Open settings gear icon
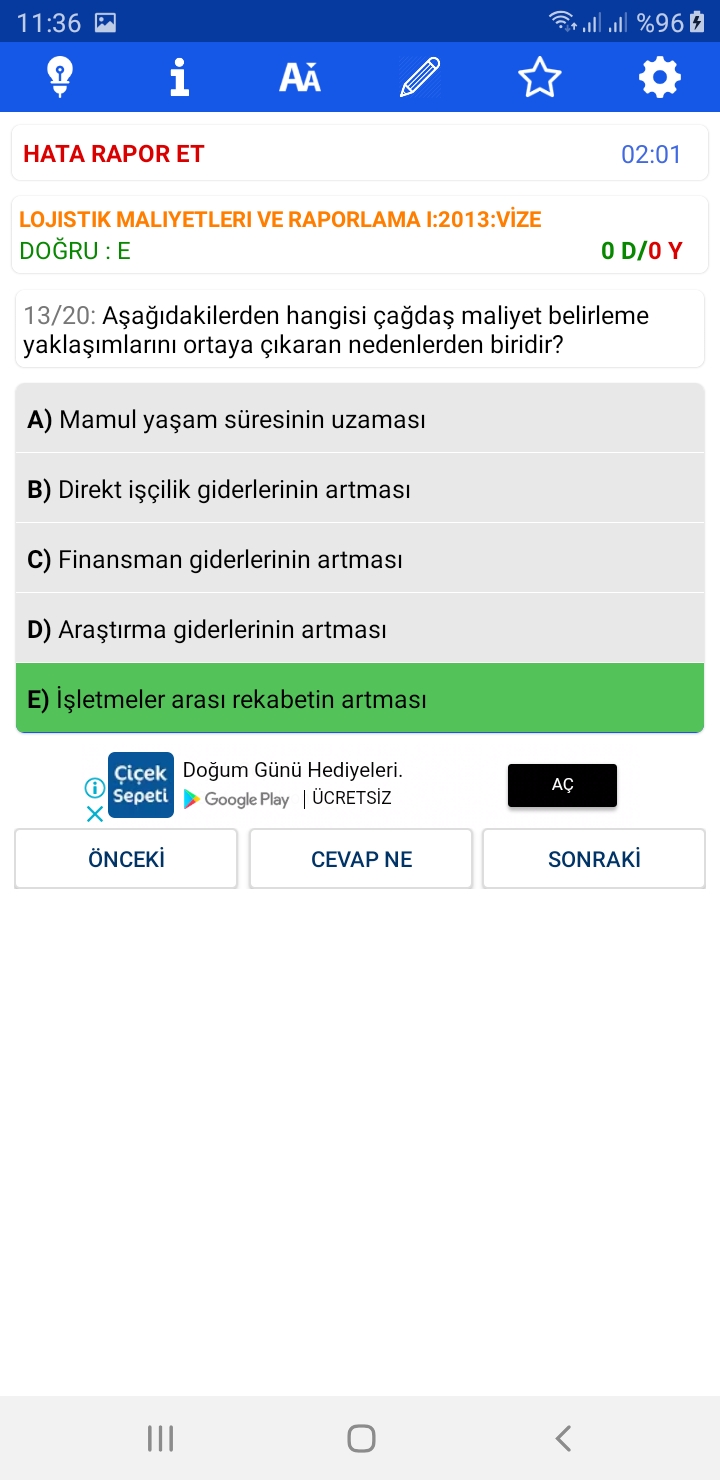The height and width of the screenshot is (1480, 720). (x=660, y=77)
